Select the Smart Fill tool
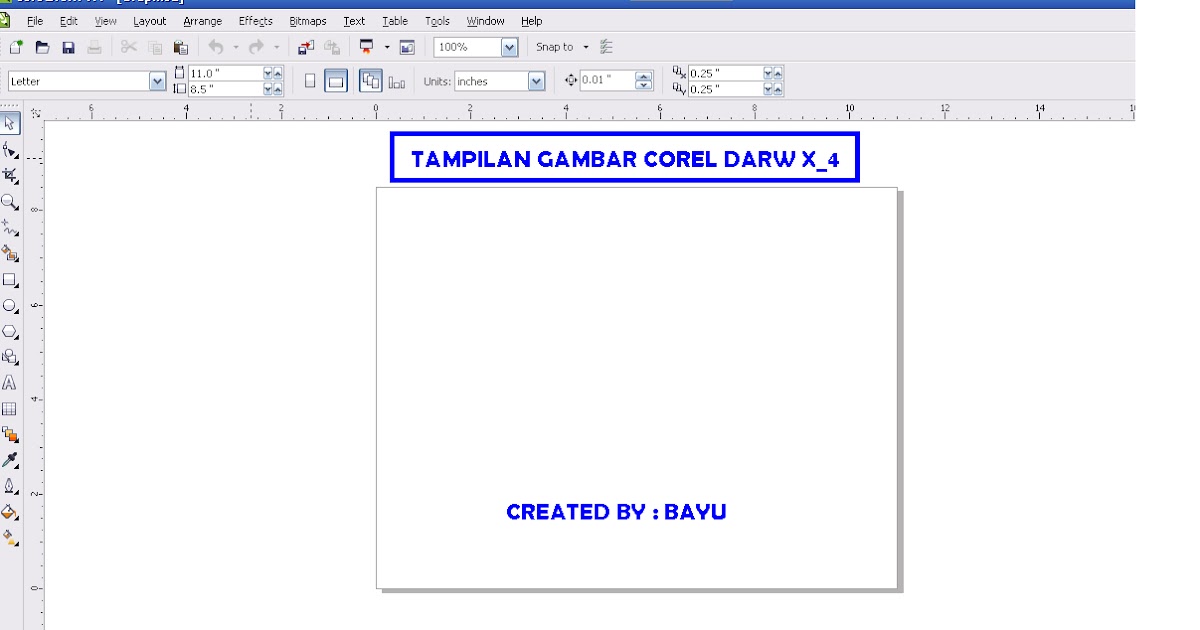The height and width of the screenshot is (630, 1200). (x=10, y=254)
